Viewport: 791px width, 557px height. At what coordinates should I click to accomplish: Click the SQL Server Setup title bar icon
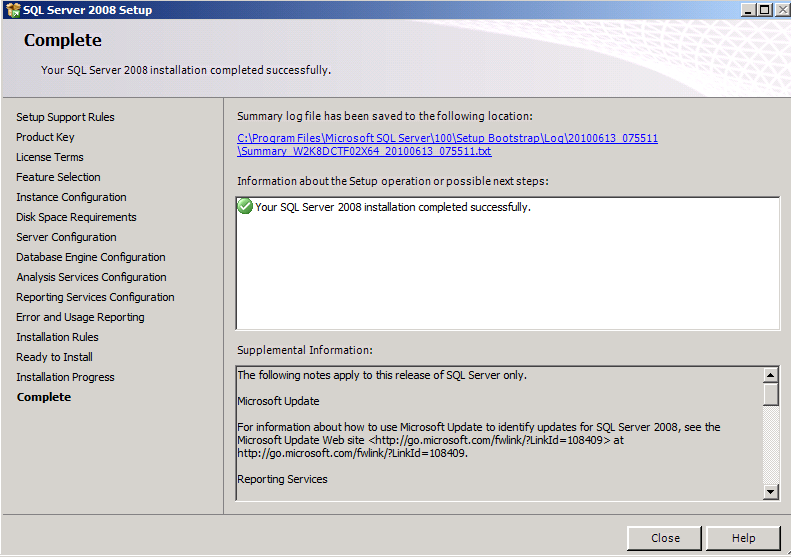pyautogui.click(x=13, y=10)
